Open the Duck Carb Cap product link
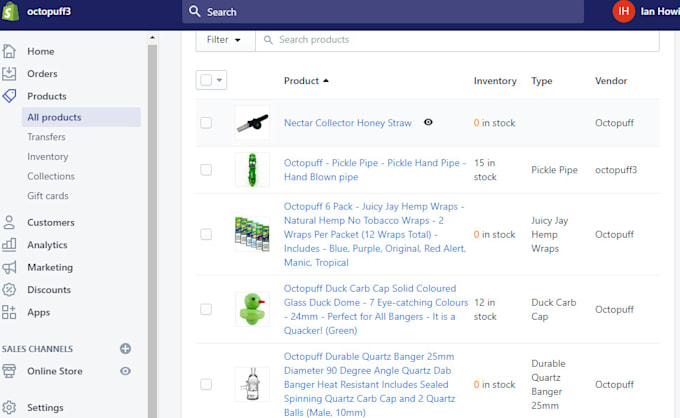Screen dimensions: 680x418 click(376, 309)
